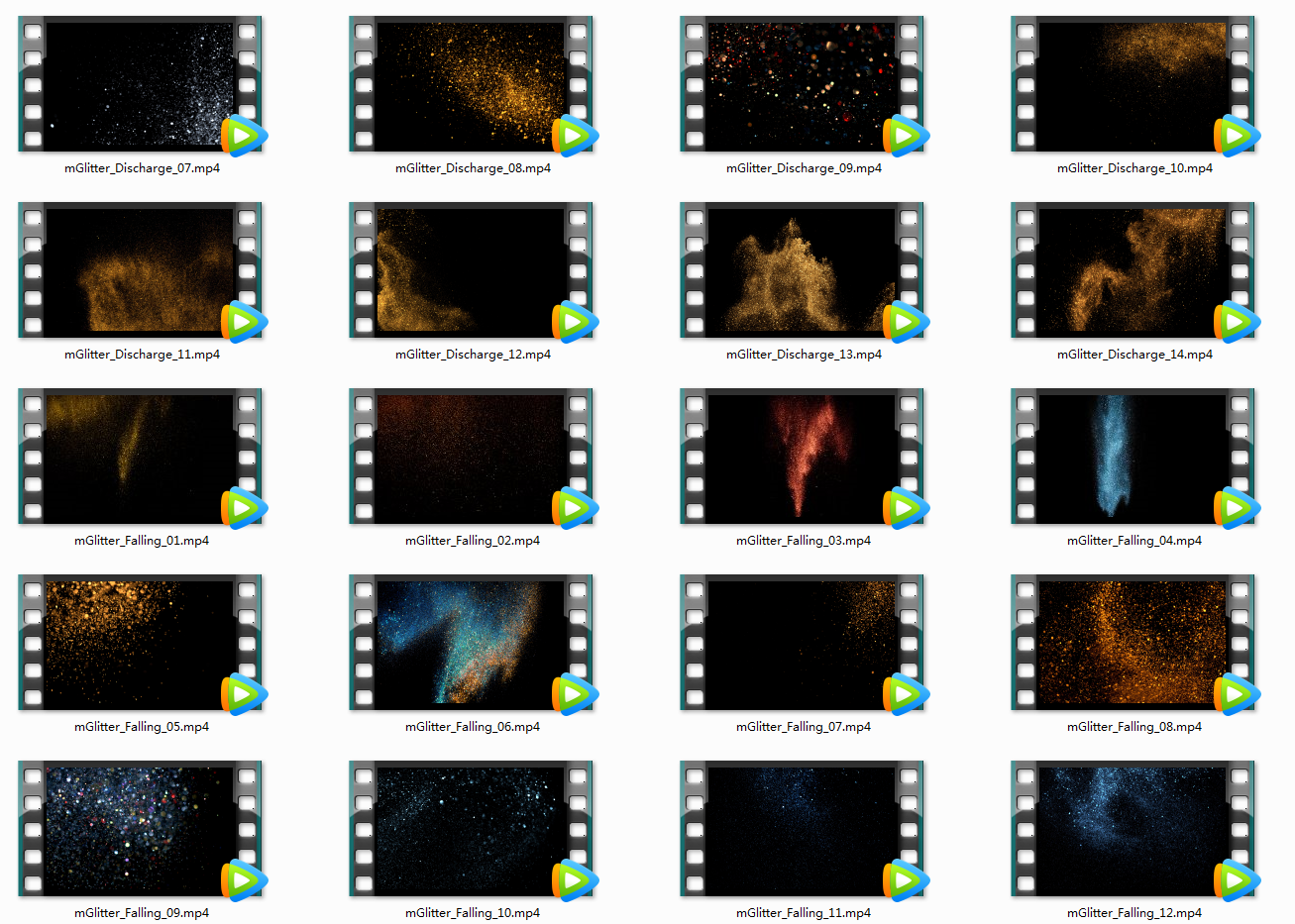The height and width of the screenshot is (924, 1295).
Task: Click the file name text mGlitter_Falling_07.mp4
Action: click(804, 727)
